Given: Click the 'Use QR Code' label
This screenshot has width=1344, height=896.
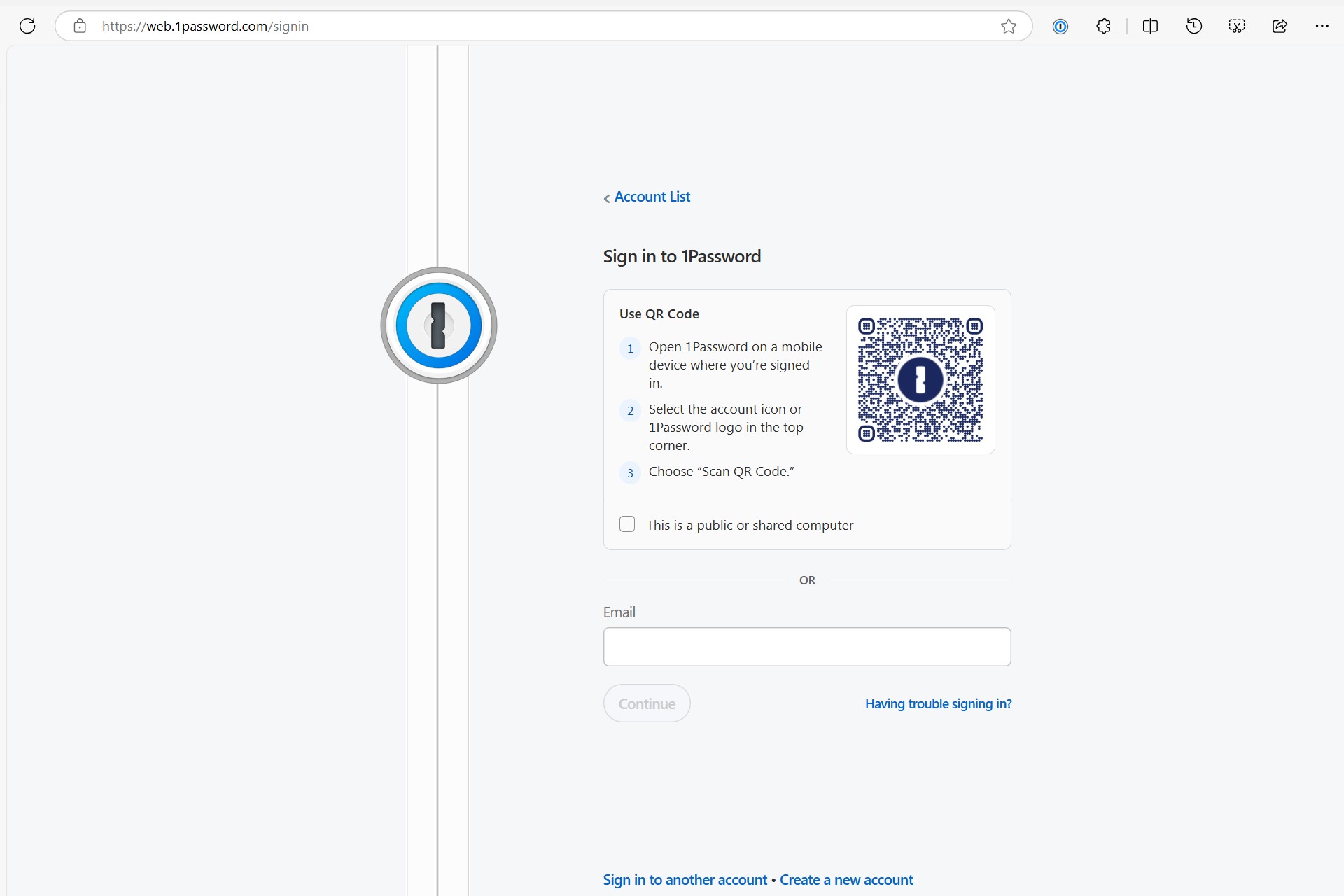Looking at the screenshot, I should 659,314.
